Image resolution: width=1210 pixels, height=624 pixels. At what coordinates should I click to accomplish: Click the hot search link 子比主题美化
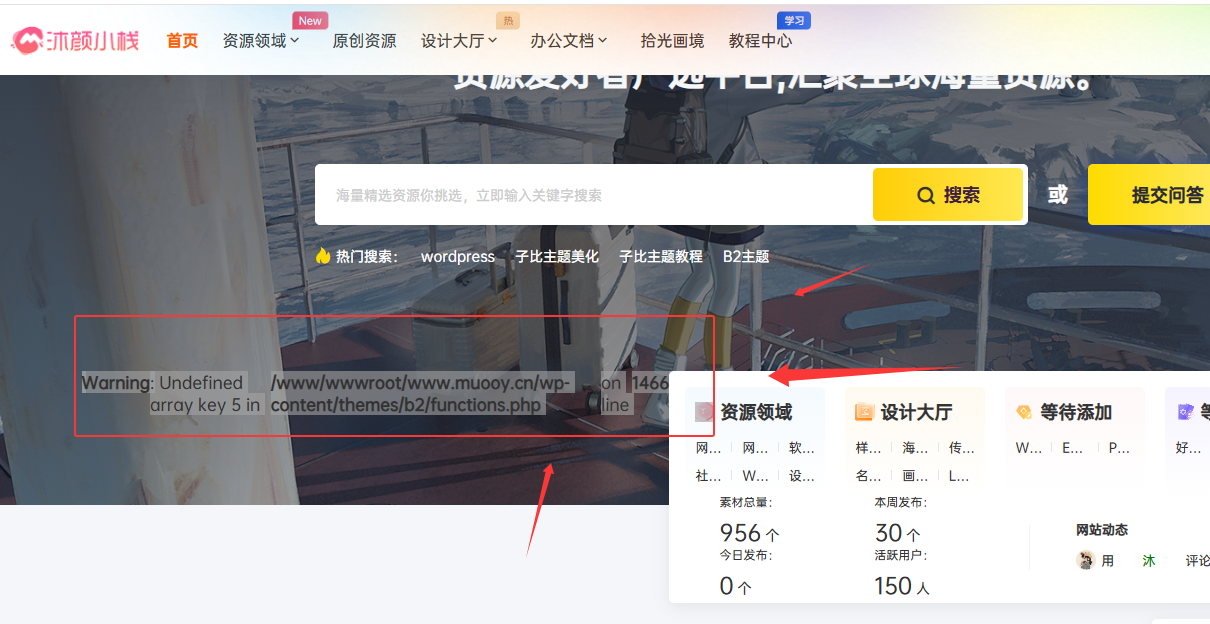pyautogui.click(x=556, y=256)
